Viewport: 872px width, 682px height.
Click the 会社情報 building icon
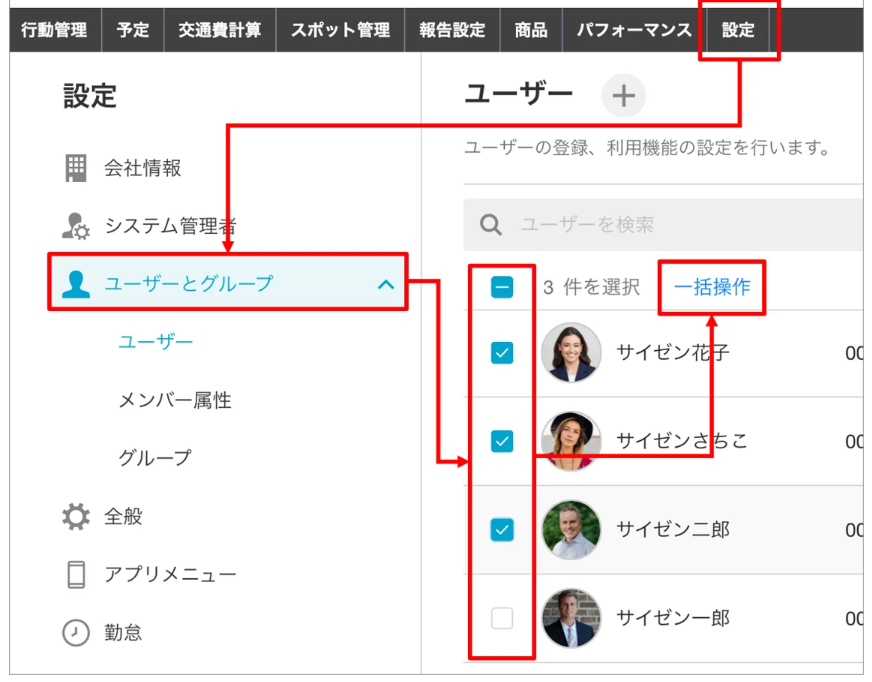(x=76, y=168)
